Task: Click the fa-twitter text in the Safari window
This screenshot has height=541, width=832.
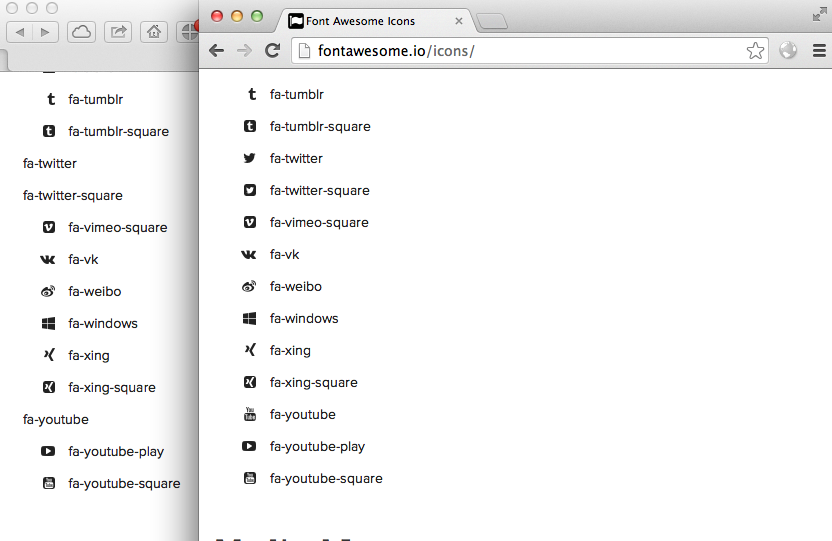Action: tap(50, 163)
